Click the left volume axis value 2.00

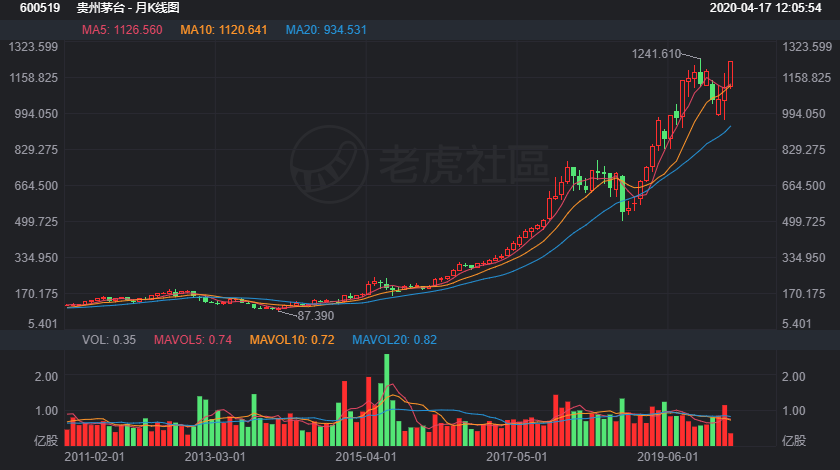pos(46,377)
